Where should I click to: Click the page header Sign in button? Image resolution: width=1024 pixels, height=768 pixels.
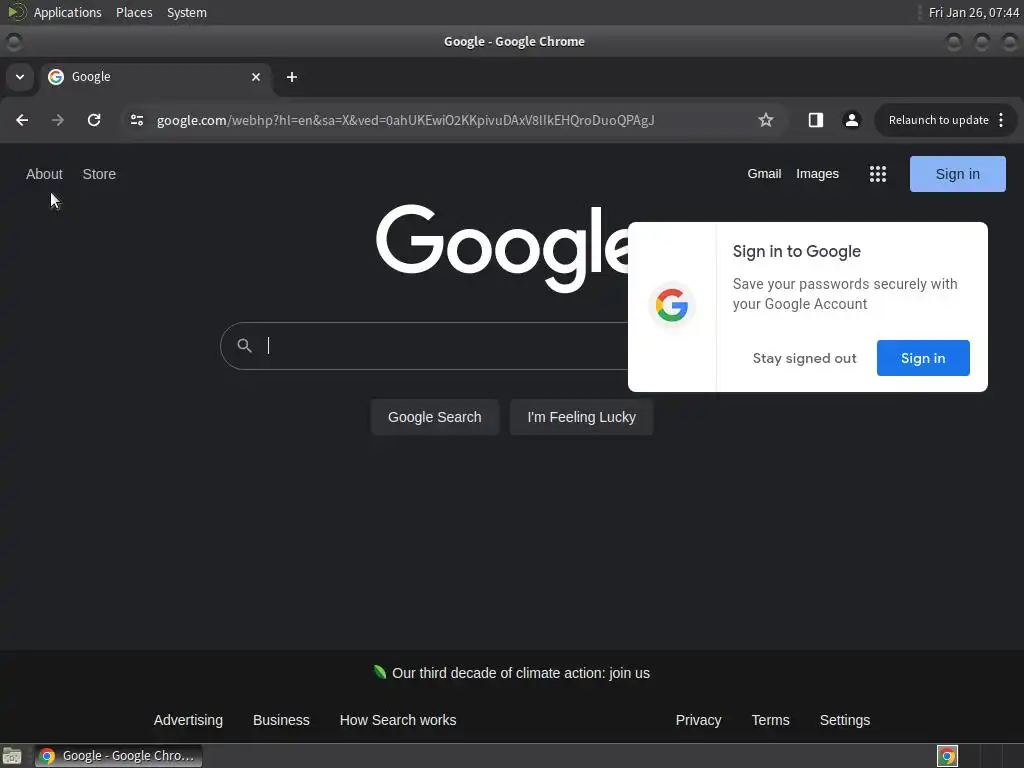[957, 174]
